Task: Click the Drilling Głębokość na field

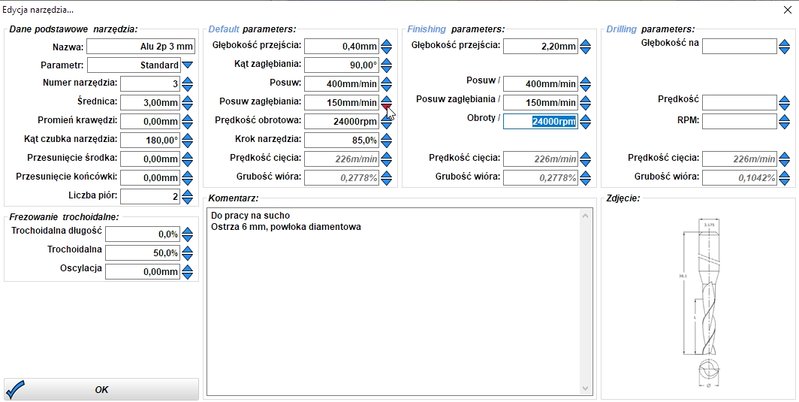Action: click(x=739, y=46)
